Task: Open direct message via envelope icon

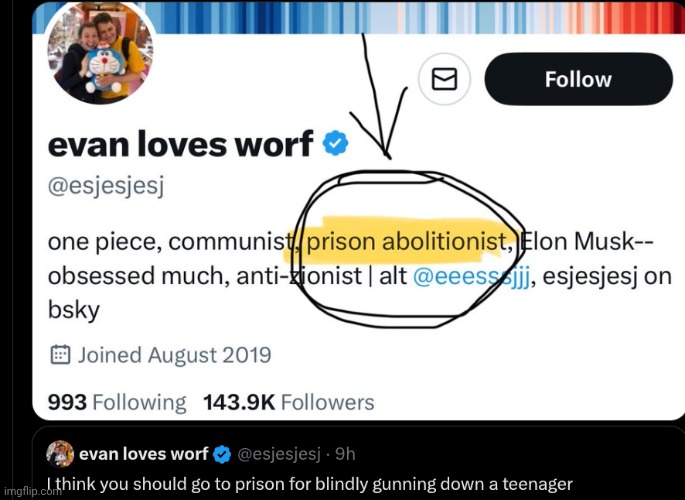Action: click(442, 80)
